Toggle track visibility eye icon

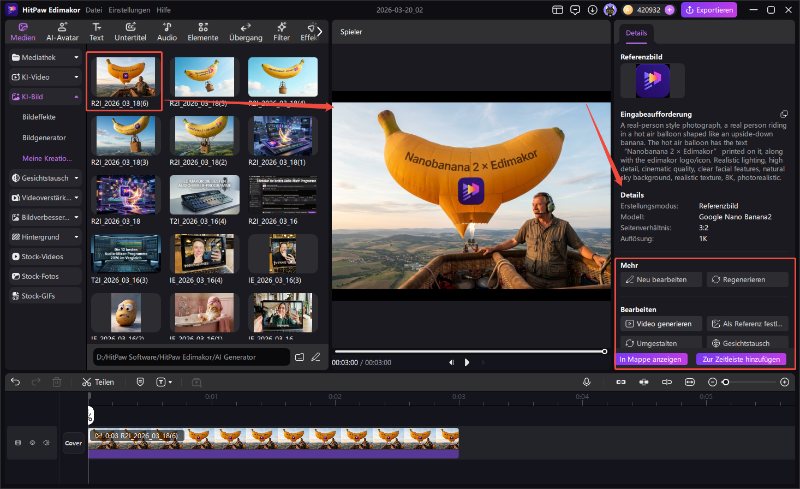(x=32, y=442)
